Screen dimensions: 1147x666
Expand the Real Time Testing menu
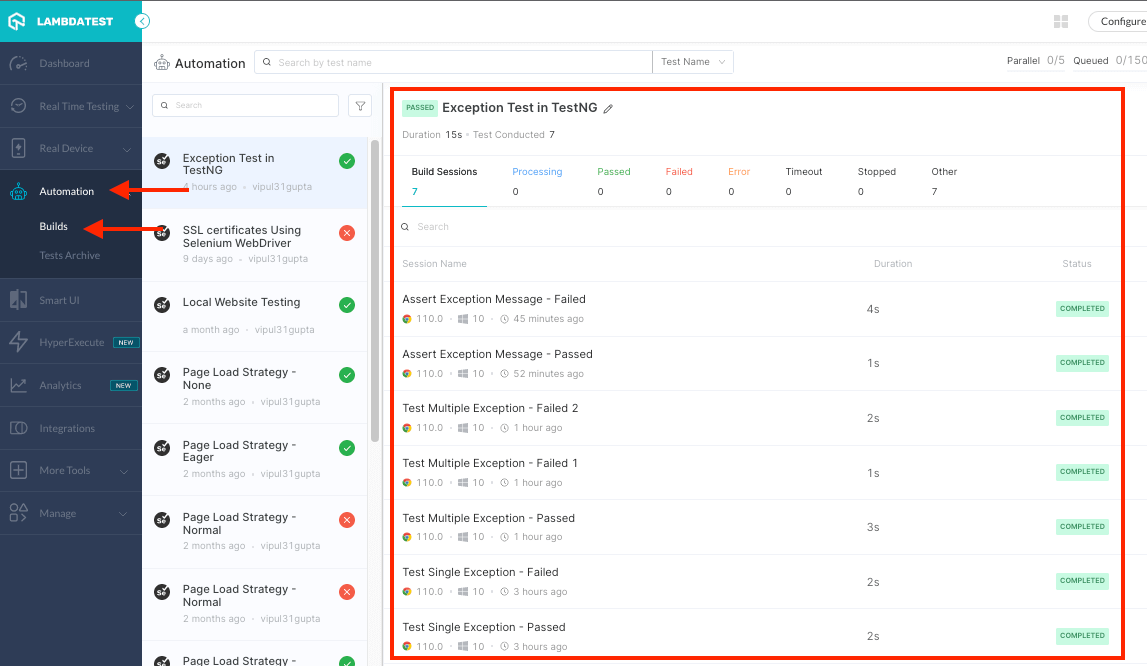tap(79, 107)
